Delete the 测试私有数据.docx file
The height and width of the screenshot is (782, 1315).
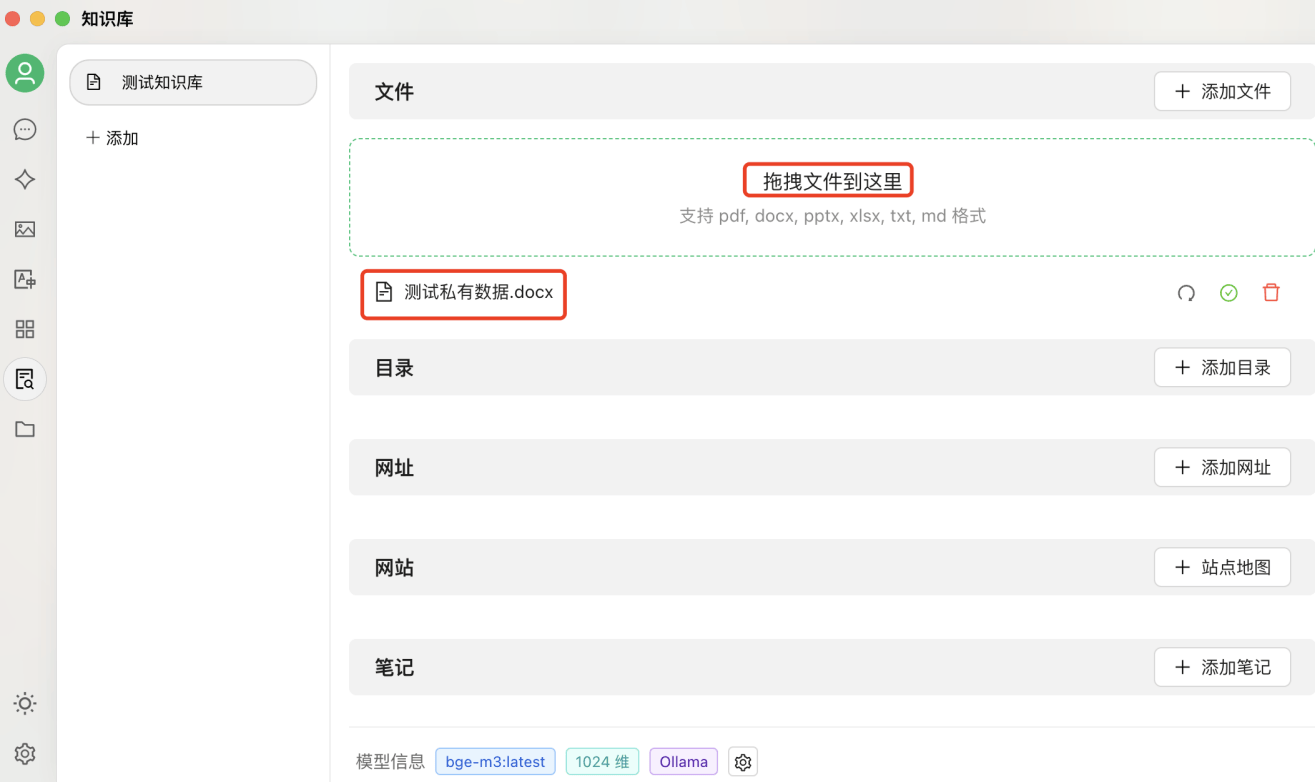[1271, 292]
